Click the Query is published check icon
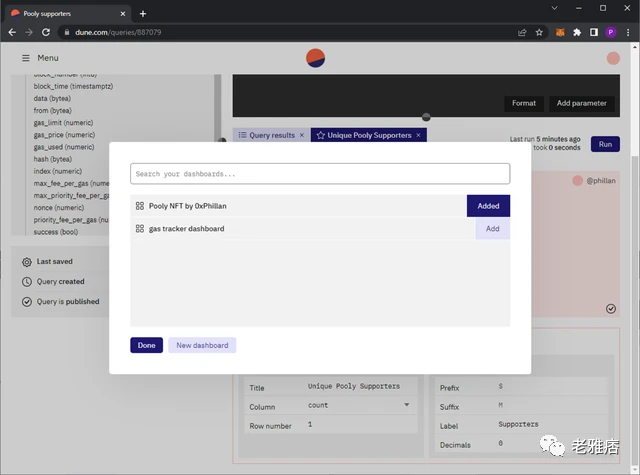This screenshot has height=475, width=640. click(x=27, y=302)
